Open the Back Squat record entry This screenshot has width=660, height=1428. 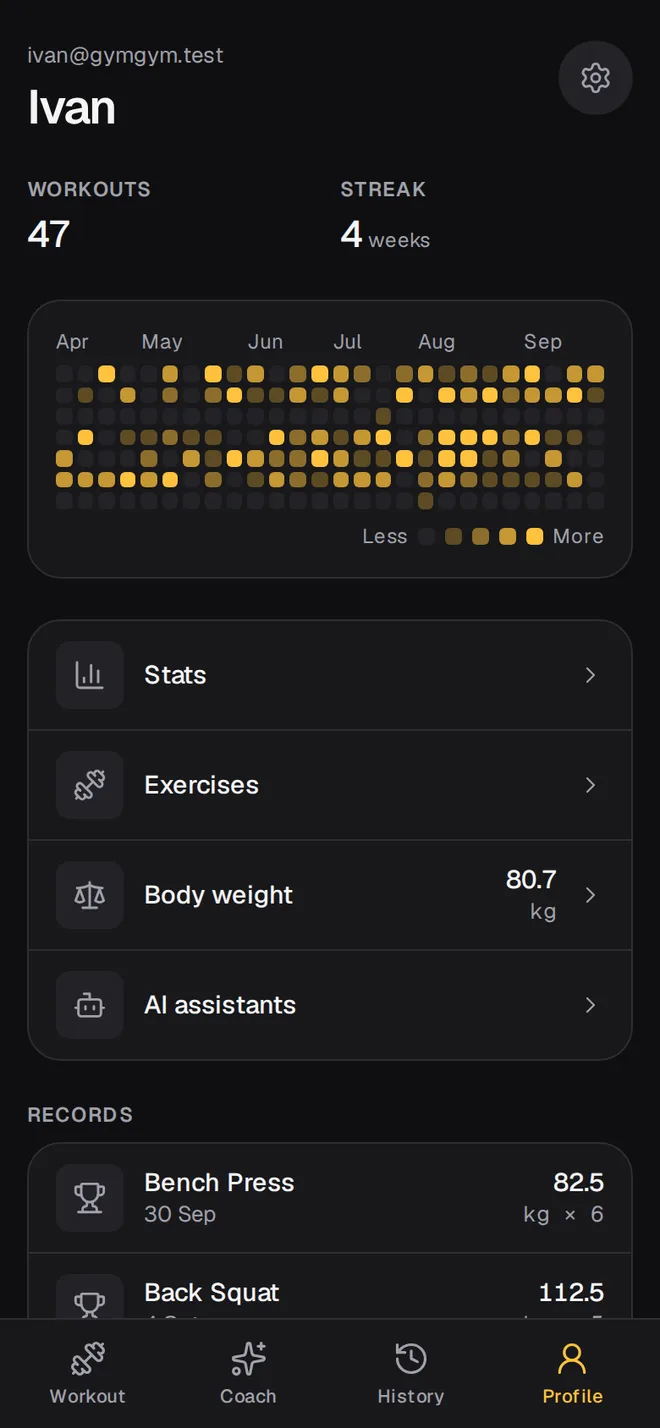(330, 1287)
